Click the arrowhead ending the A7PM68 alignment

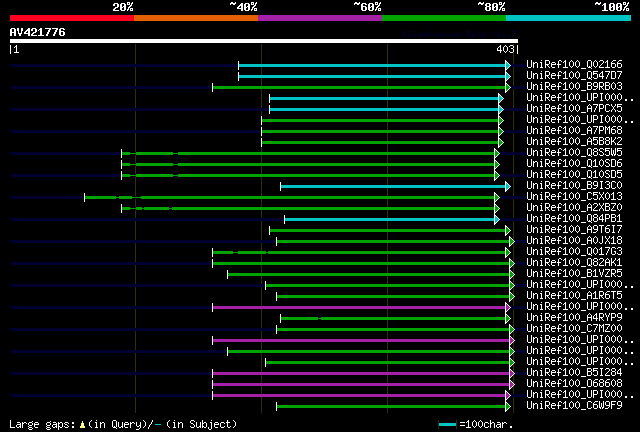coord(501,131)
